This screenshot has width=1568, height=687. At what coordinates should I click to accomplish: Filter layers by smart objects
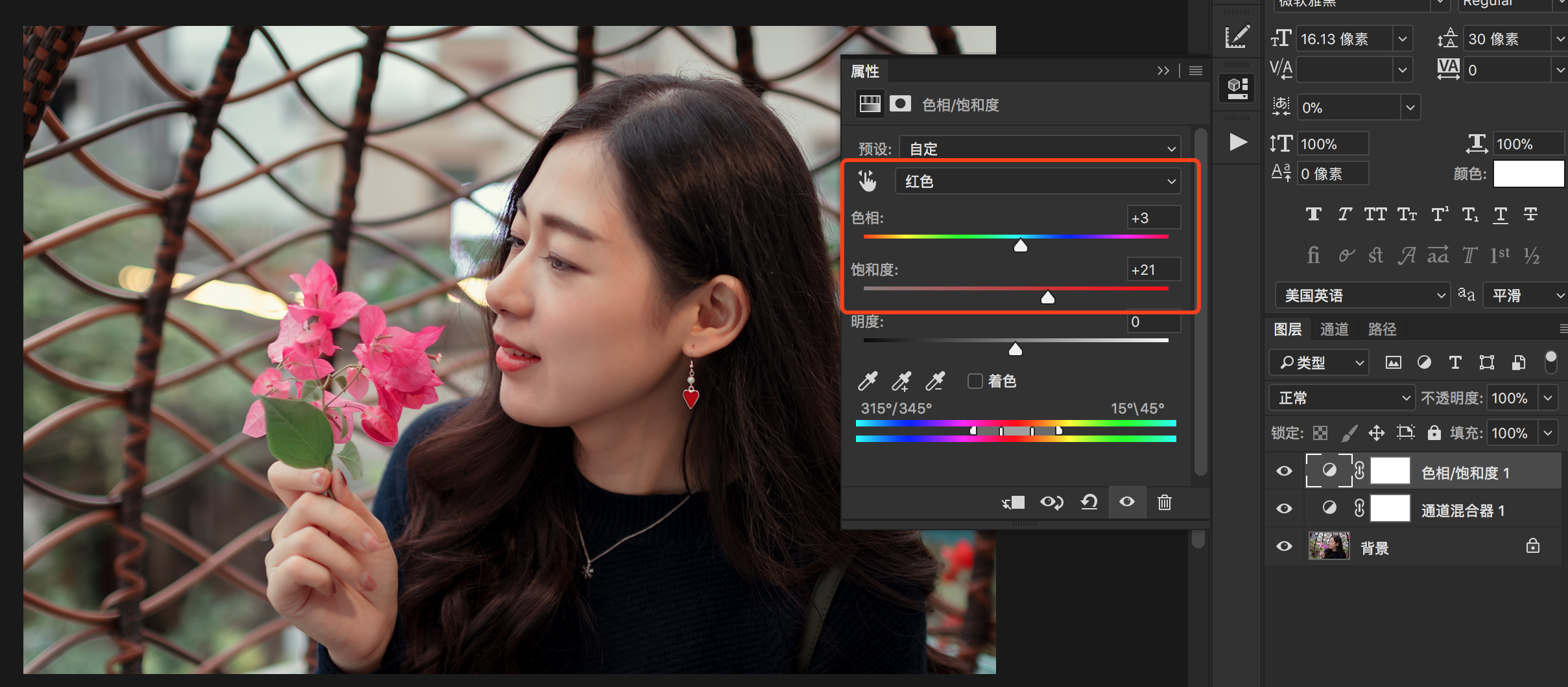(1518, 362)
